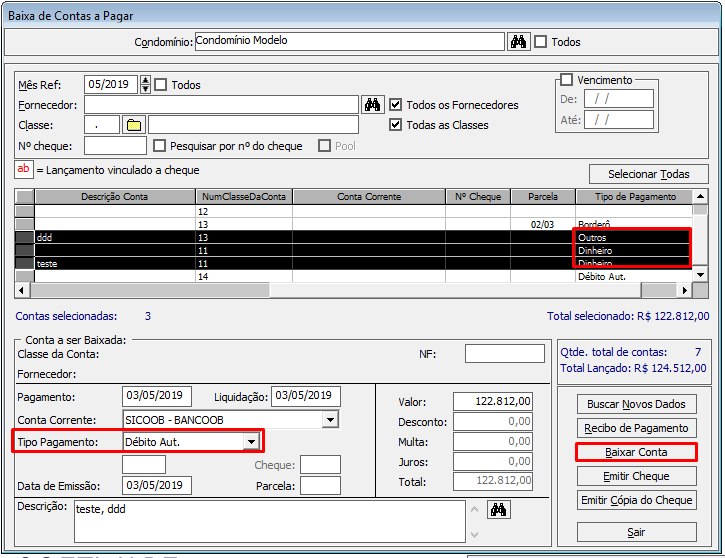This screenshot has height=558, width=725.
Task: Click the binoculars icon next to Descrição
Action: pos(498,510)
